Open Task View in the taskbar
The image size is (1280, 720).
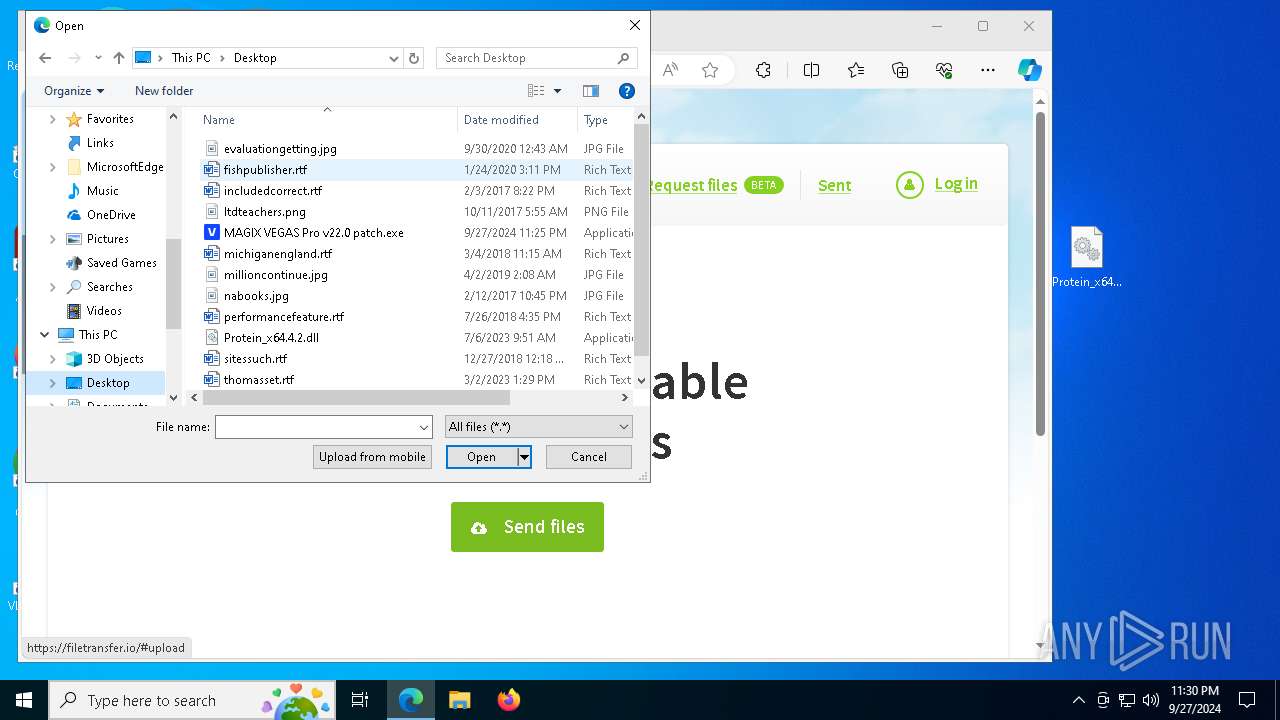360,700
